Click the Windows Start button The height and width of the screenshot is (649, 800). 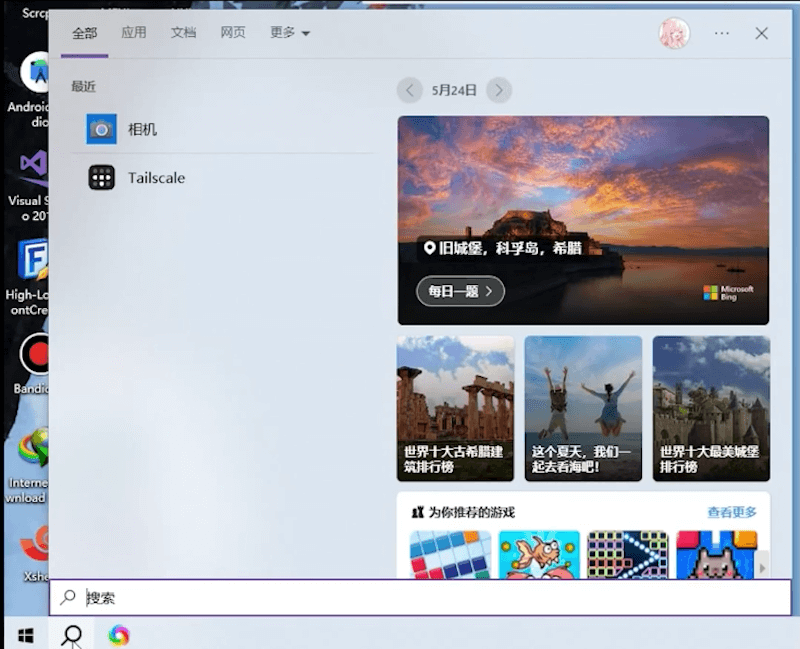(x=26, y=634)
